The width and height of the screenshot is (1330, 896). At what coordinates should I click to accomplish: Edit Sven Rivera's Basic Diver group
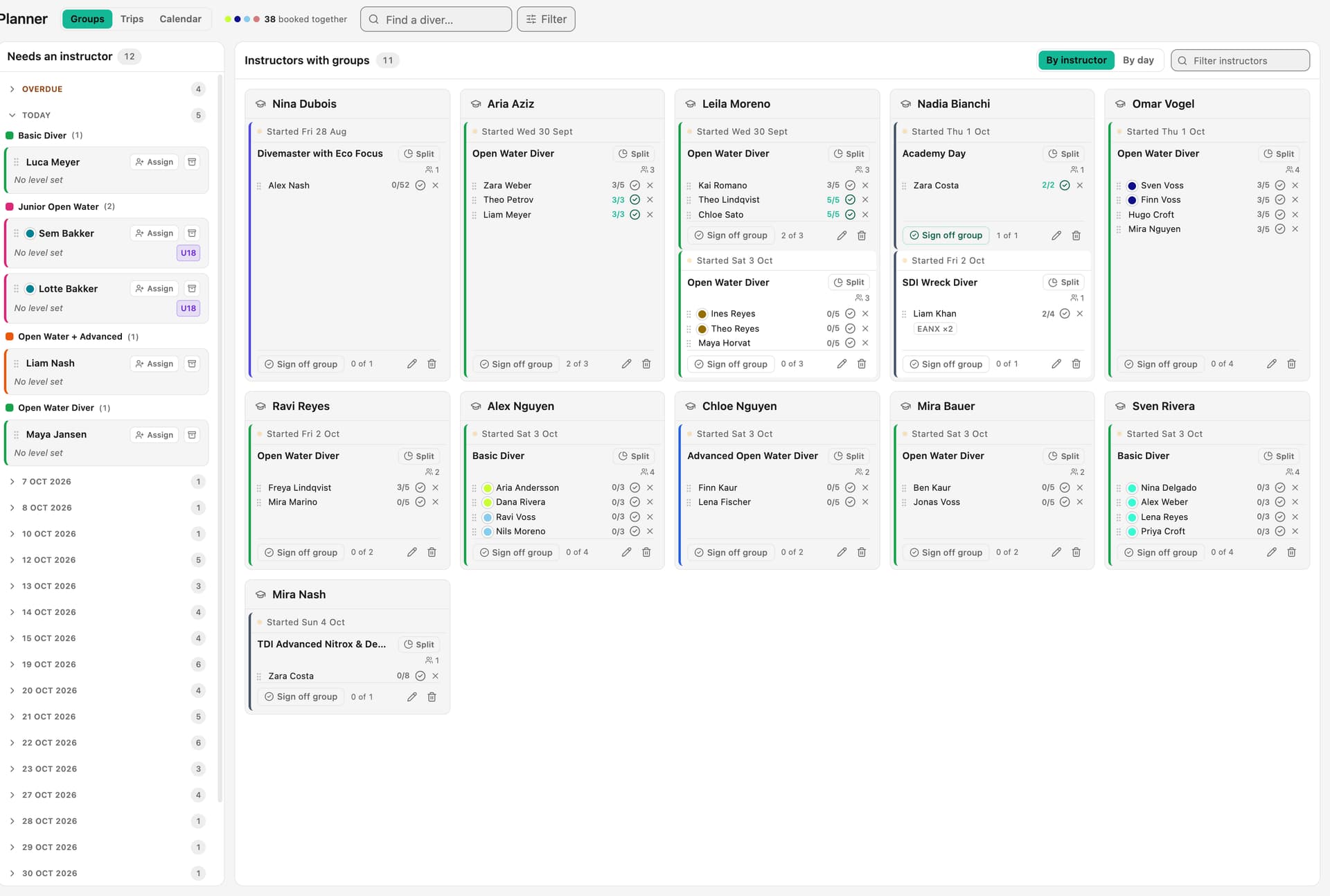coord(1272,553)
